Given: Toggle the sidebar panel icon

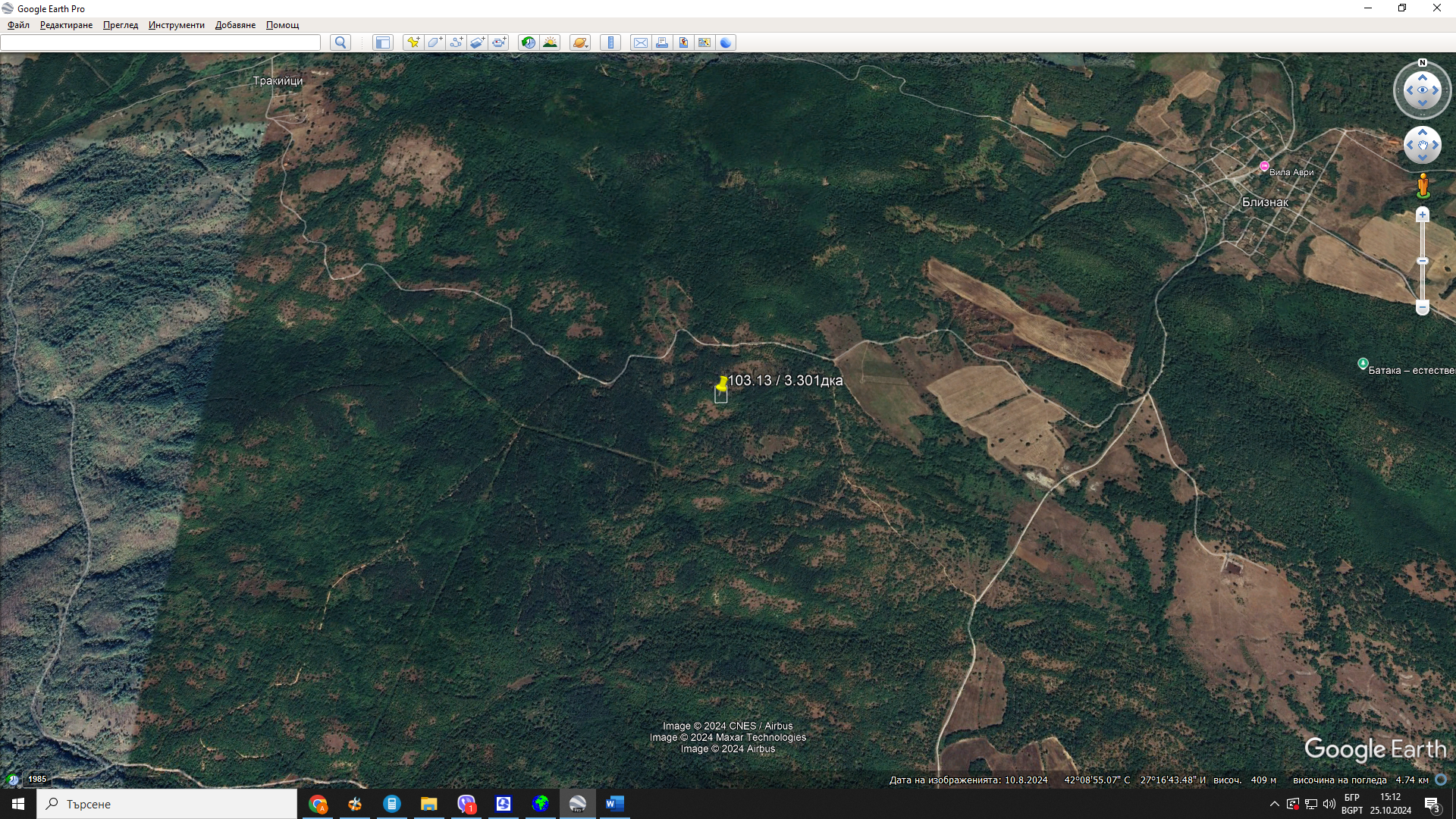Looking at the screenshot, I should coord(383,42).
